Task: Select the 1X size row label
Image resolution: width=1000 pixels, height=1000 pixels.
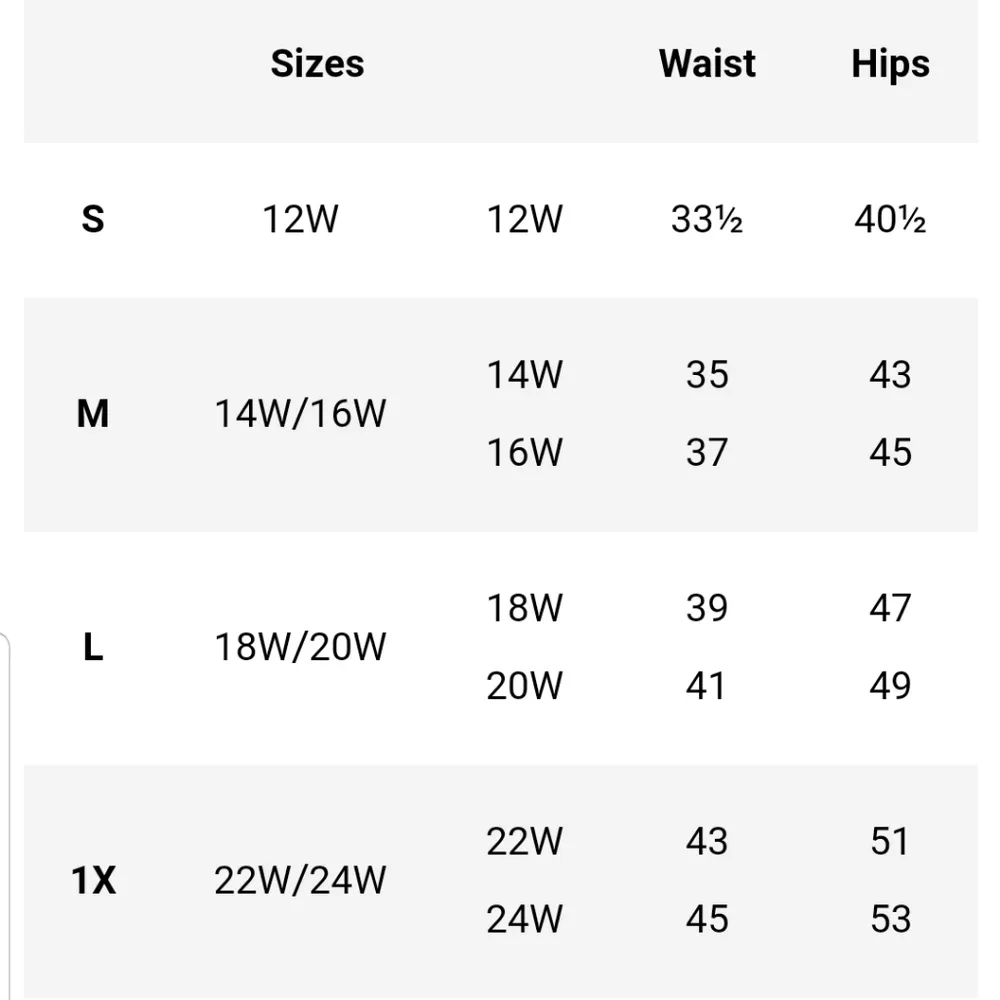Action: click(94, 881)
